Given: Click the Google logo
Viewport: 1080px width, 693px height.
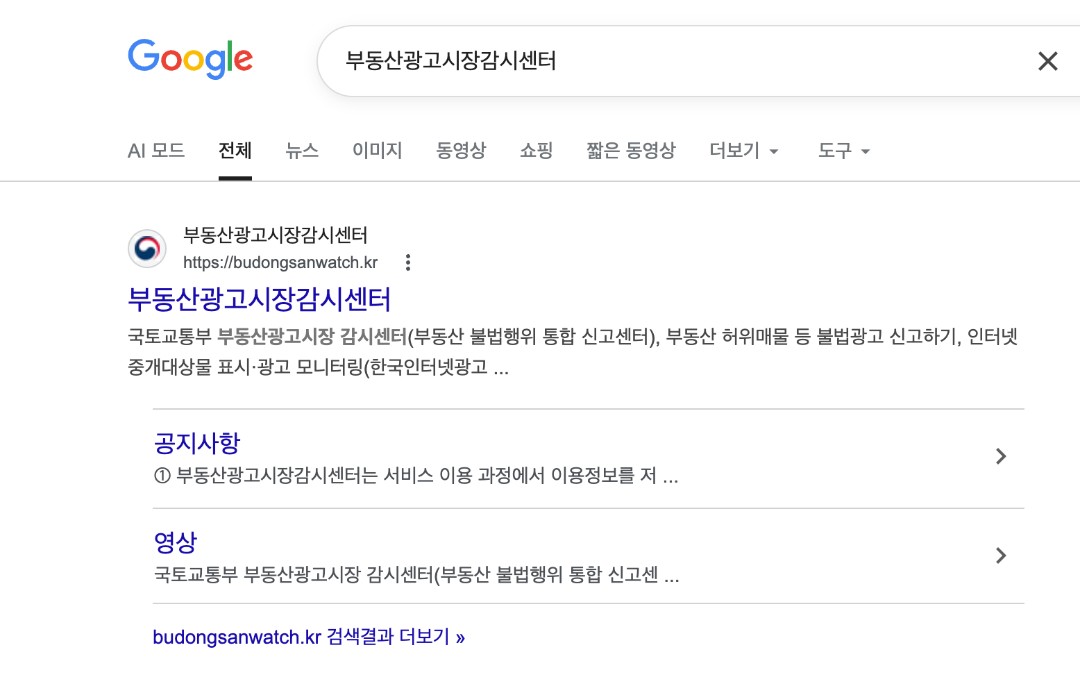Looking at the screenshot, I should (190, 59).
